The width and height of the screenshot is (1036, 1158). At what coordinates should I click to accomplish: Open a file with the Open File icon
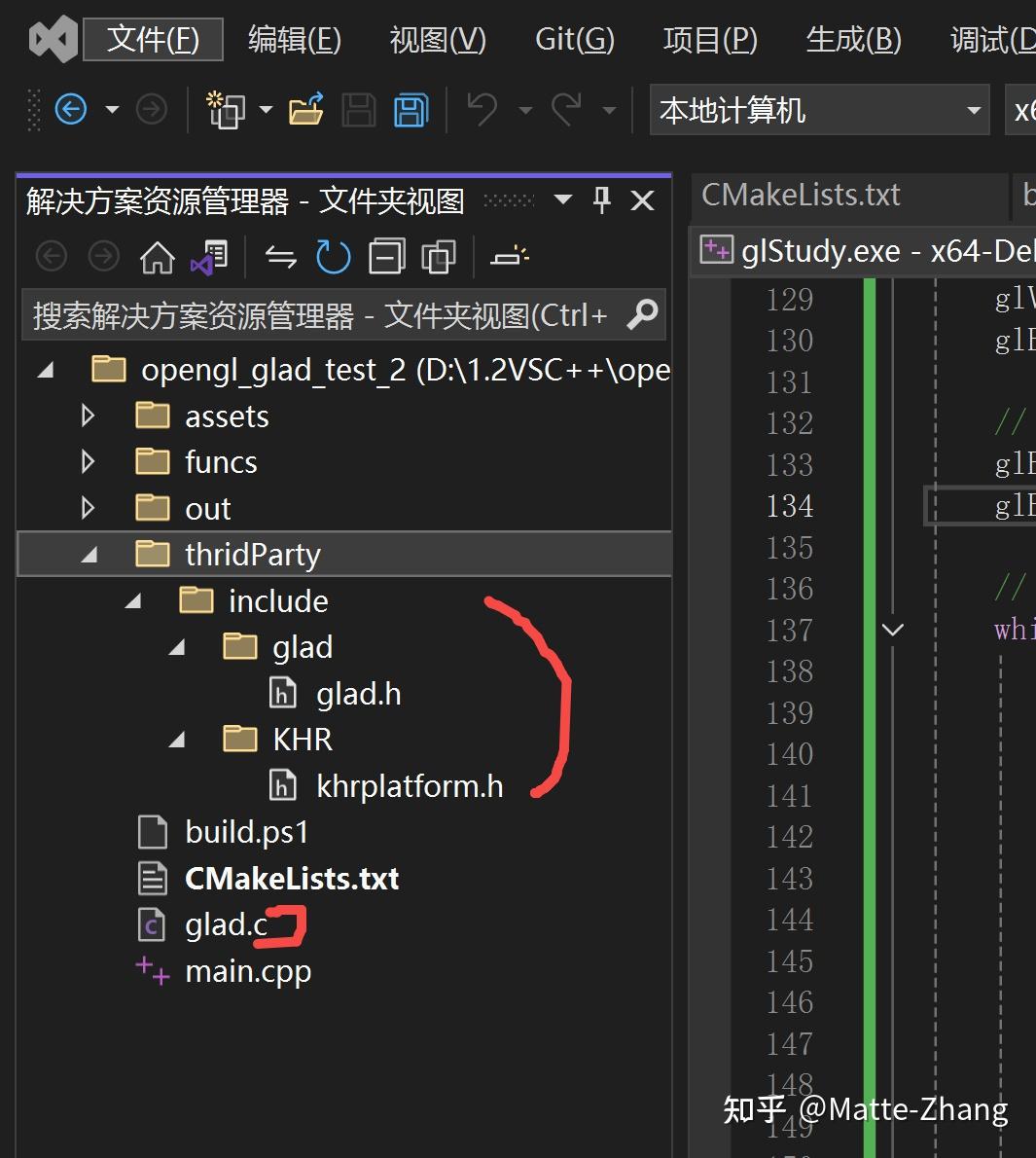point(304,109)
